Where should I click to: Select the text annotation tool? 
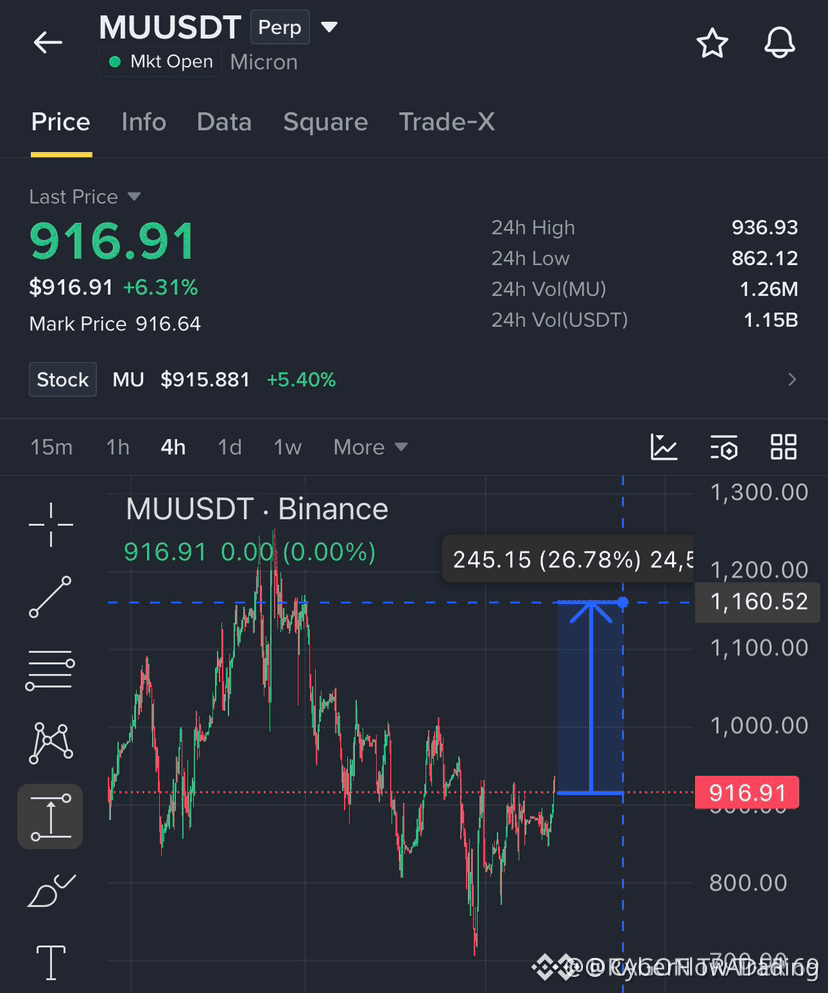click(x=51, y=962)
